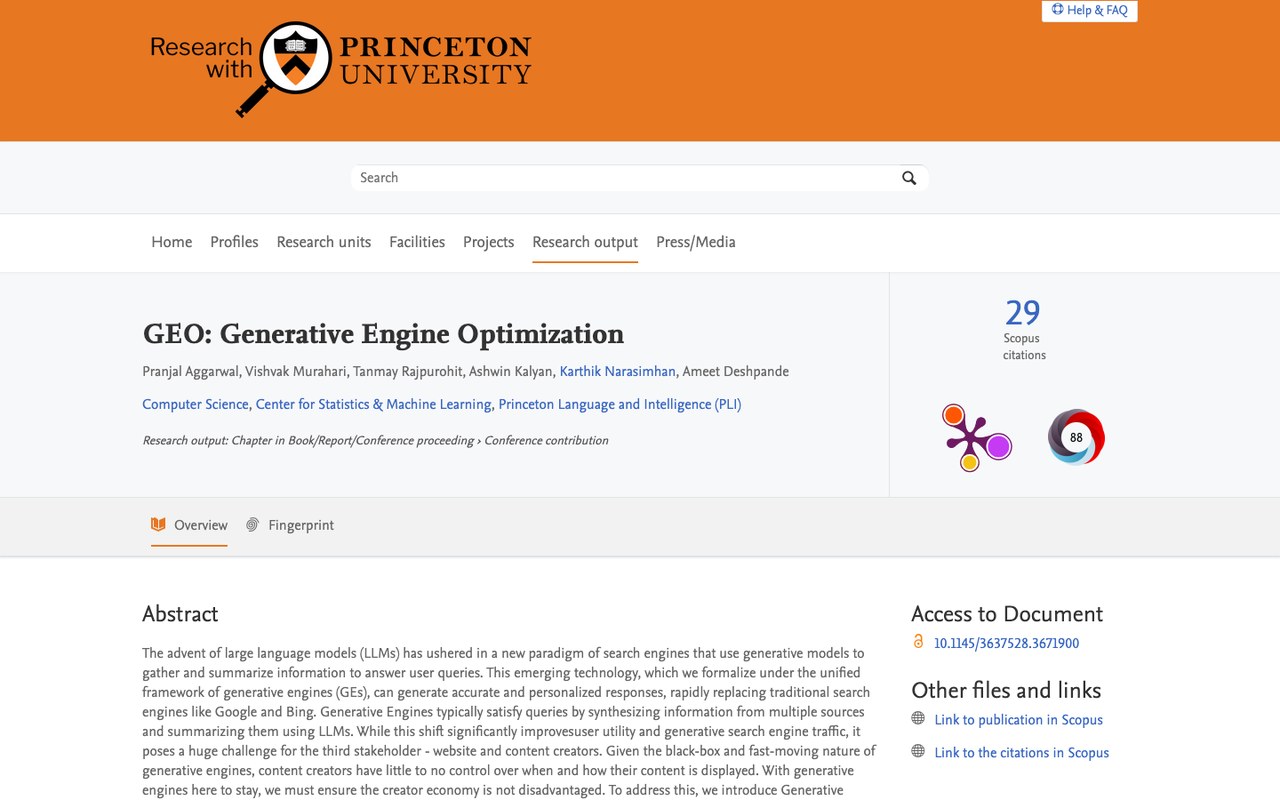This screenshot has width=1280, height=800.
Task: Click the search magnifier icon
Action: click(909, 178)
